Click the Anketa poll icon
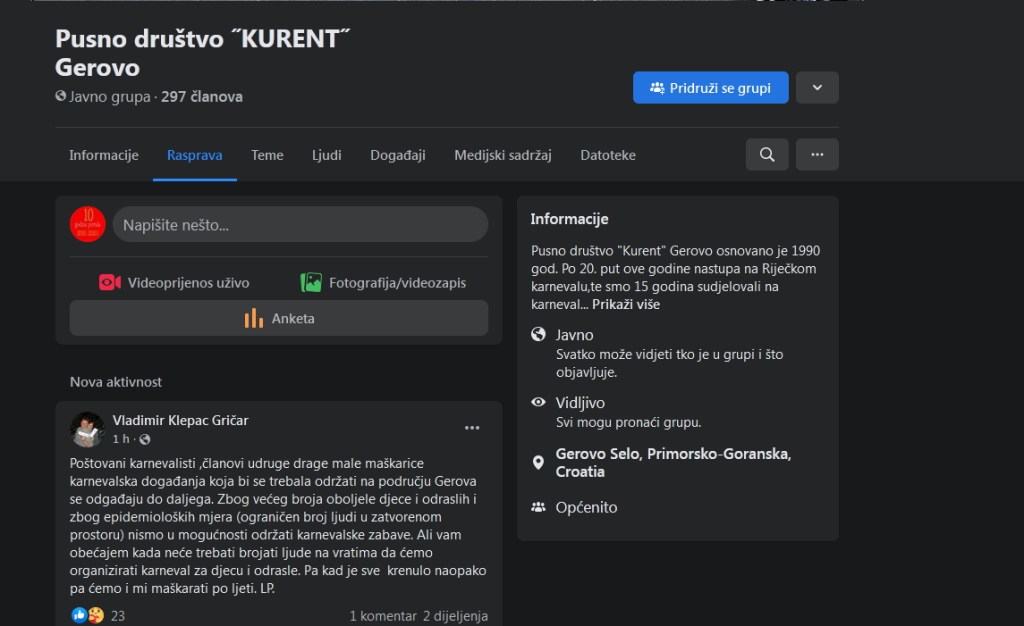1024x626 pixels. click(x=254, y=319)
